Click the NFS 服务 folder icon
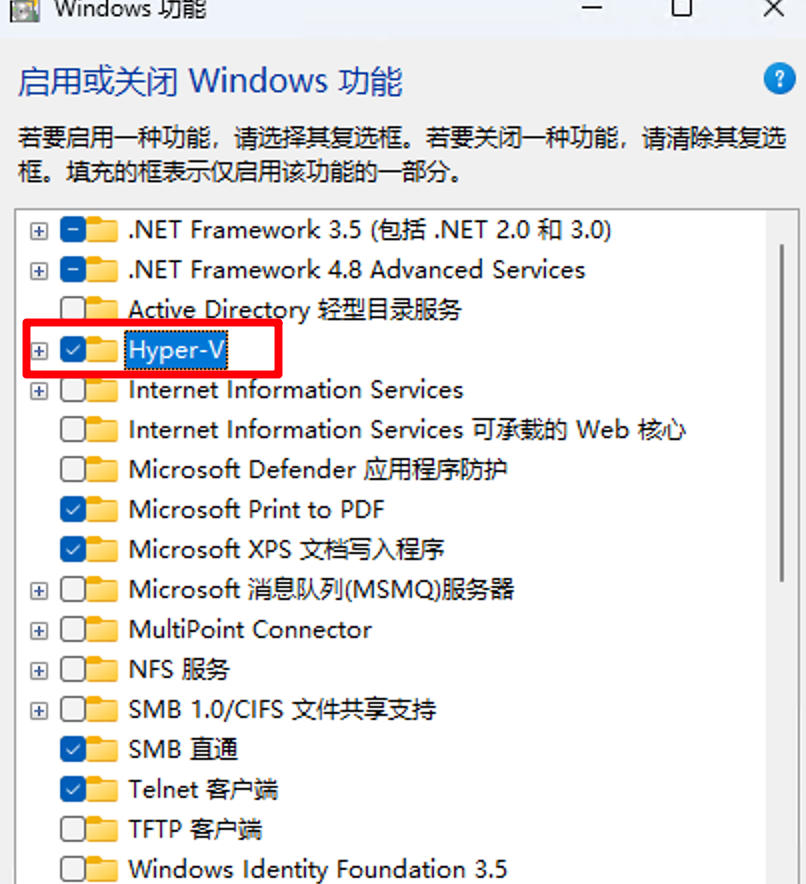This screenshot has width=806, height=884. [102, 670]
